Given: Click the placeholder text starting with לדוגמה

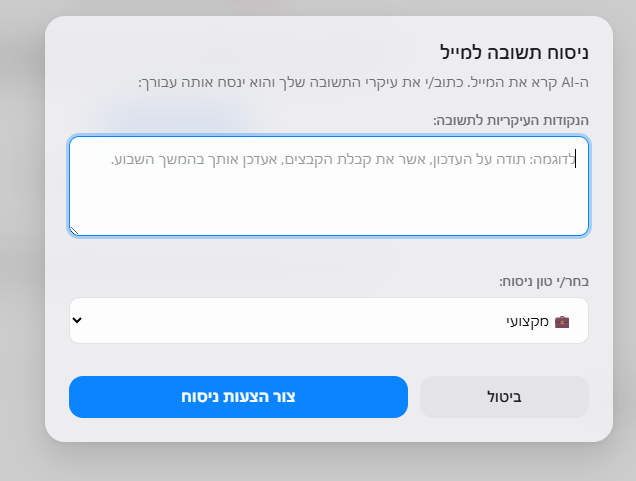Looking at the screenshot, I should pyautogui.click(x=343, y=159).
